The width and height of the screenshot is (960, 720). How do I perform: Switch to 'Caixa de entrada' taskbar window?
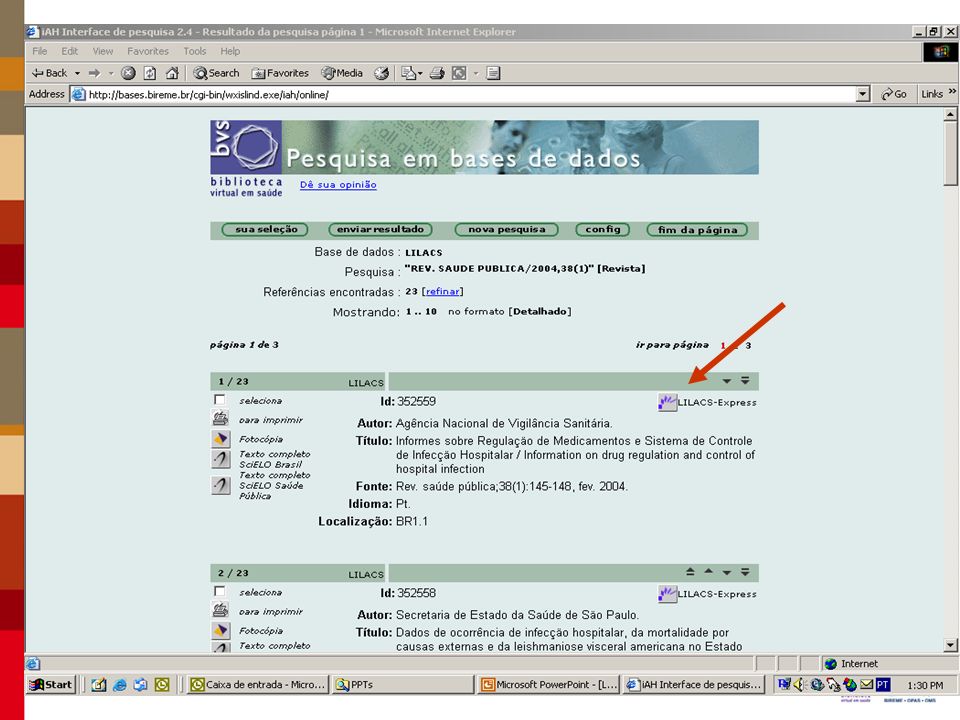pyautogui.click(x=258, y=684)
